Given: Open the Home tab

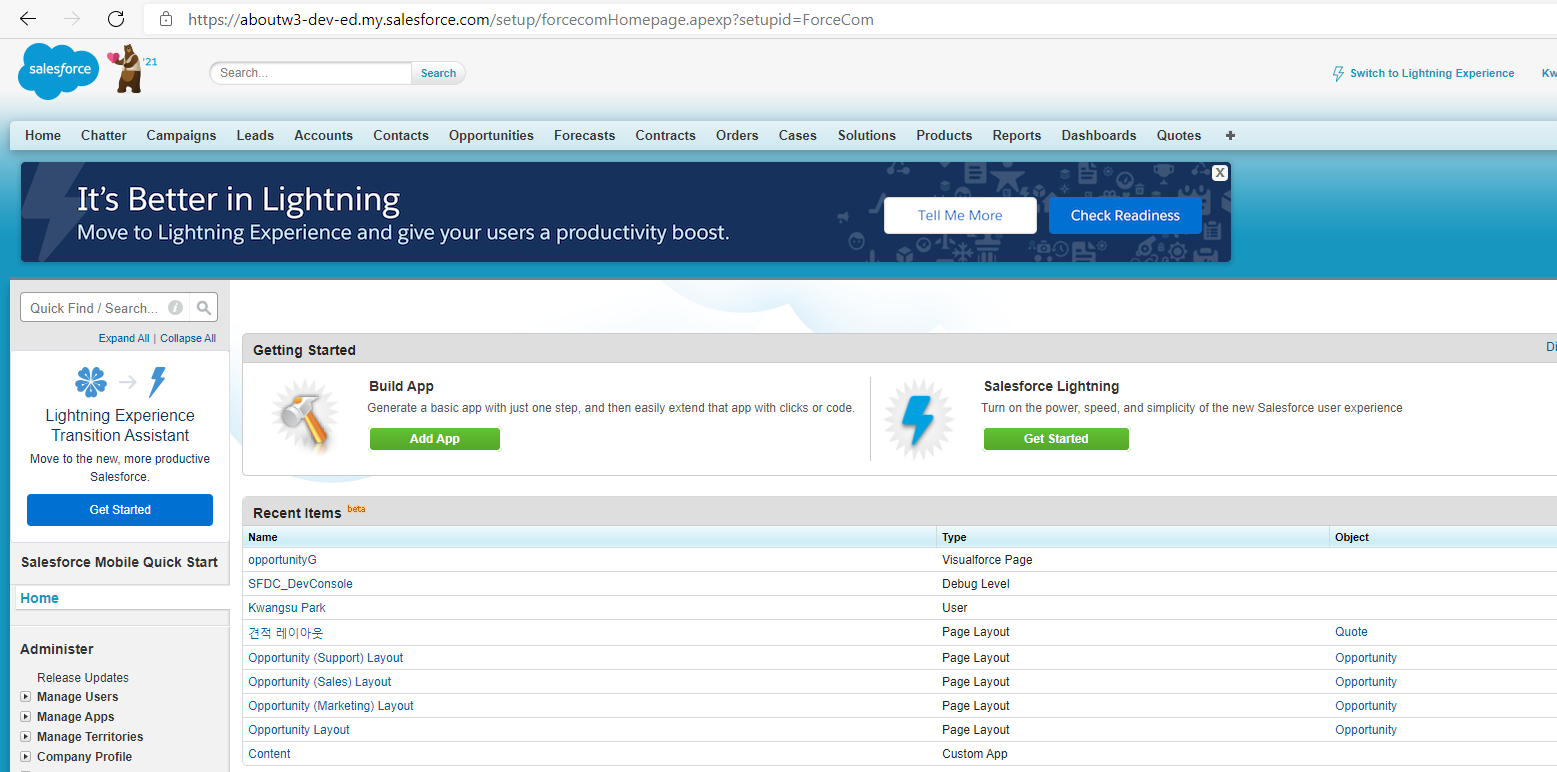Looking at the screenshot, I should 43,135.
